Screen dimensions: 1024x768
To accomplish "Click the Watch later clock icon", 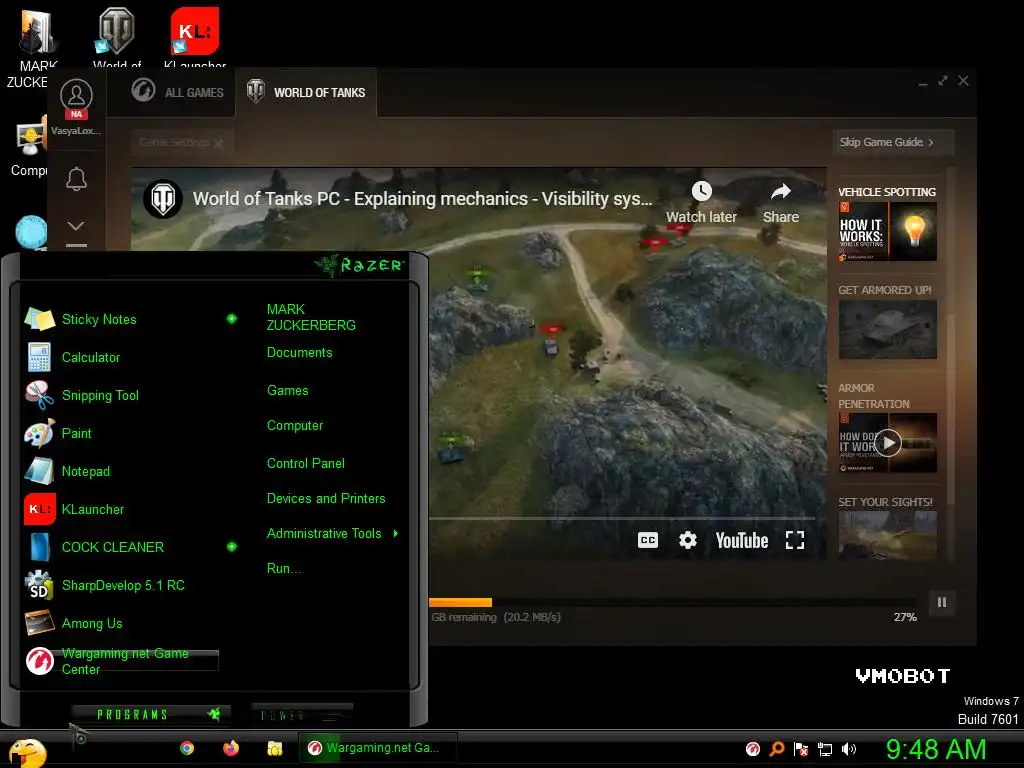I will pyautogui.click(x=701, y=191).
